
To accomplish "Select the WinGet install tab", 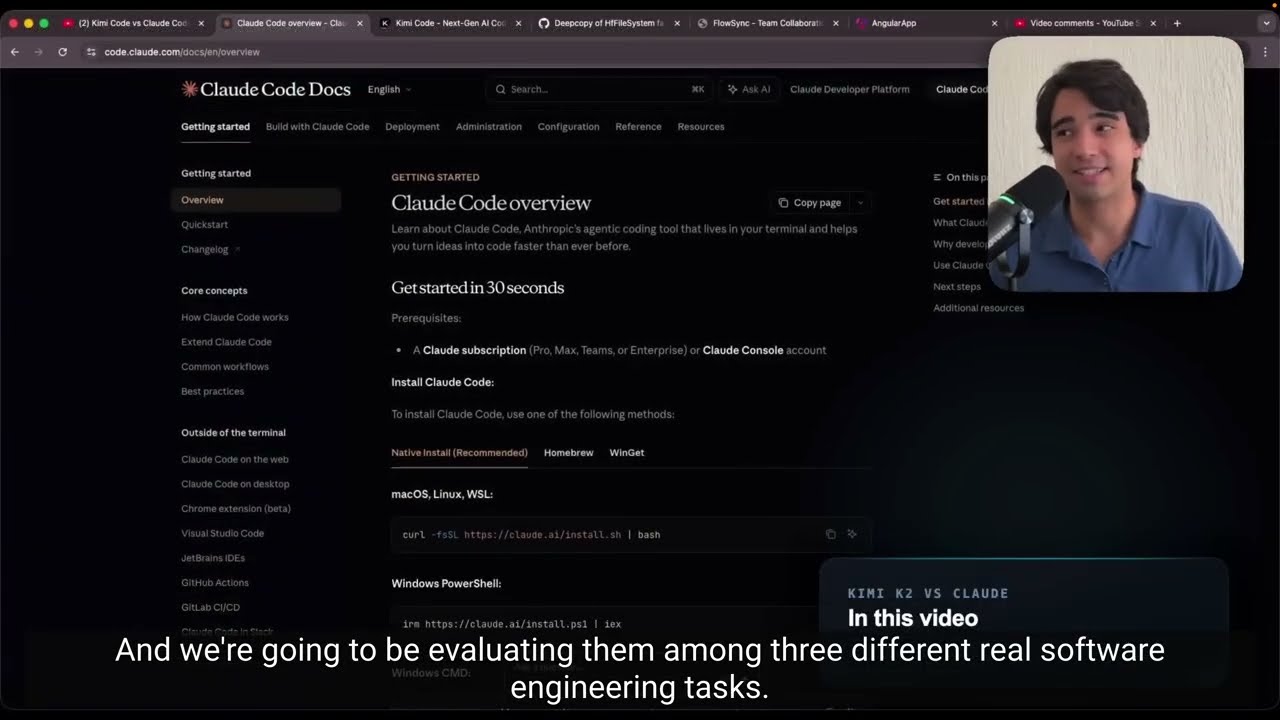I will point(627,453).
